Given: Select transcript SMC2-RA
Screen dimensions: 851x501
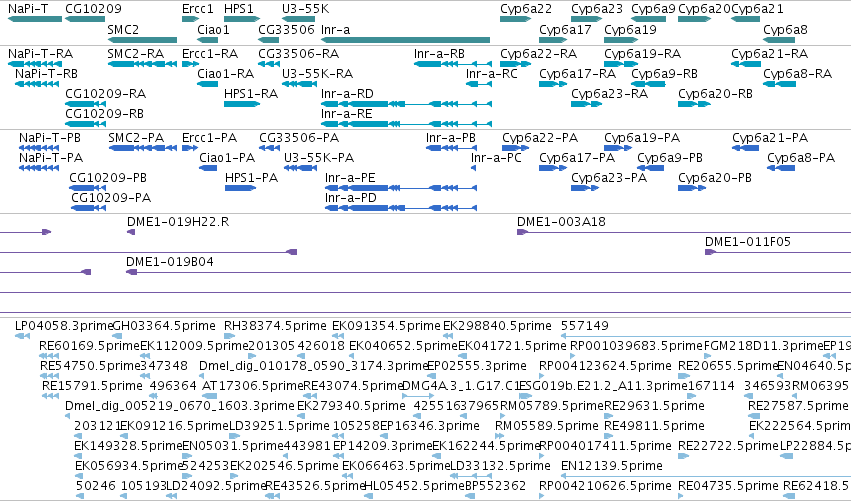Looking at the screenshot, I should pyautogui.click(x=142, y=64).
